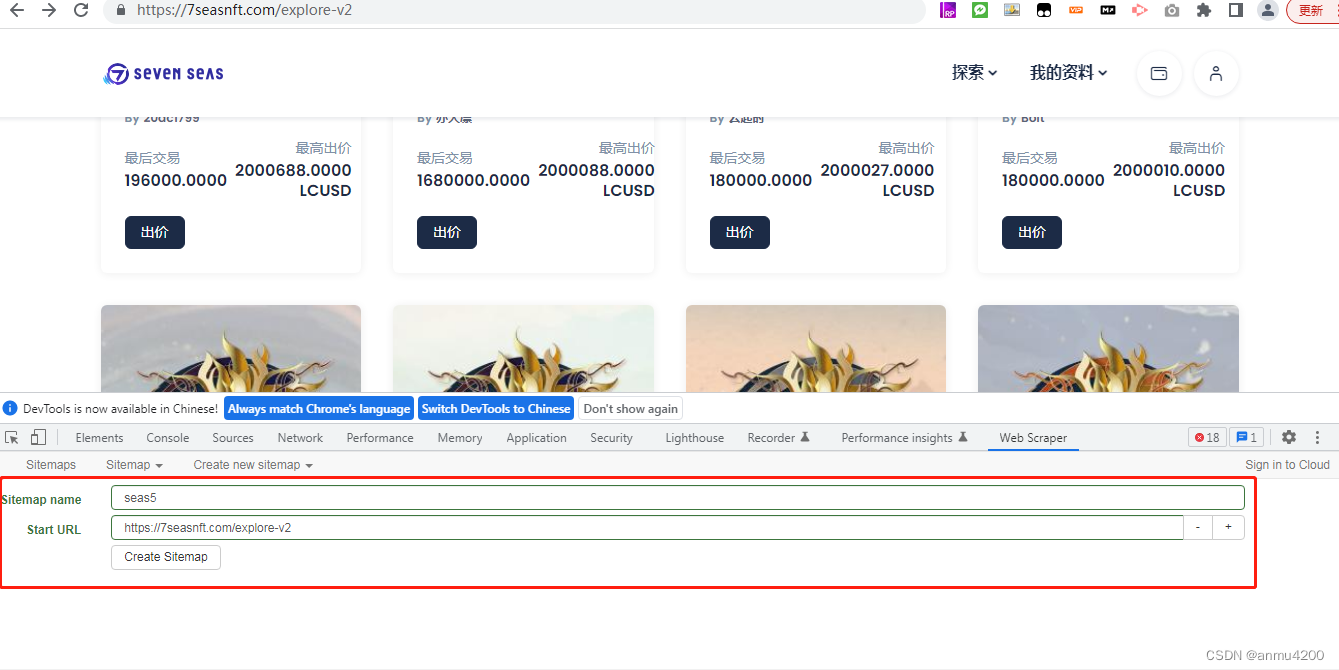1339x670 pixels.
Task: Open the second NFT thumbnail in second row
Action: [523, 348]
